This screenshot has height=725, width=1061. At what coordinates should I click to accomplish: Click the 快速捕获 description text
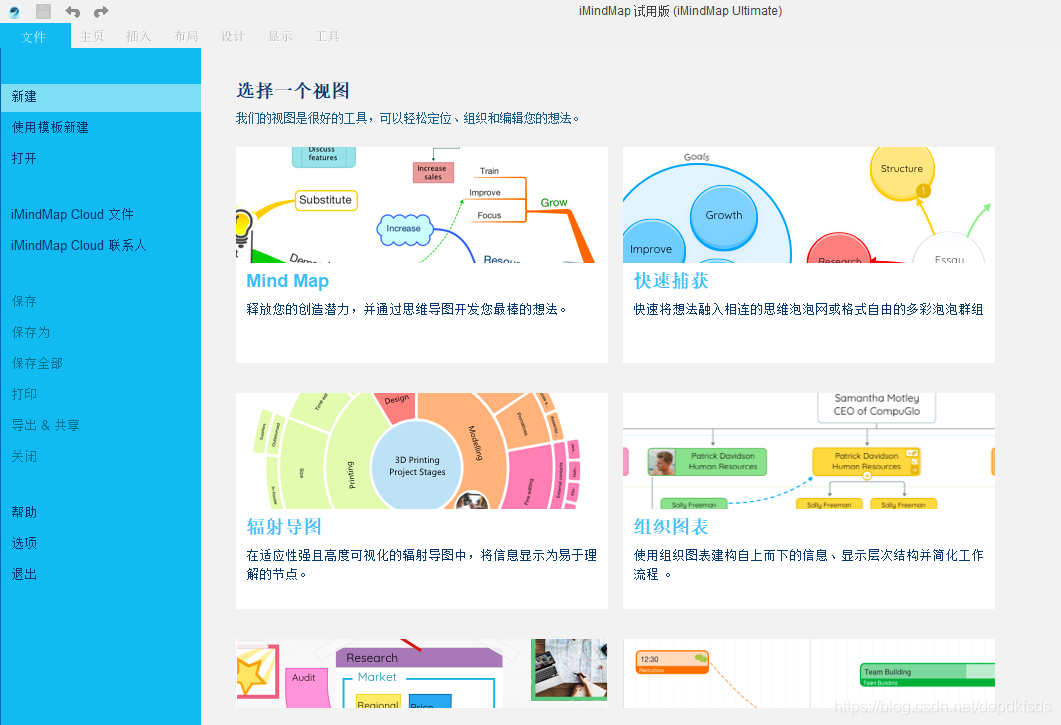809,309
